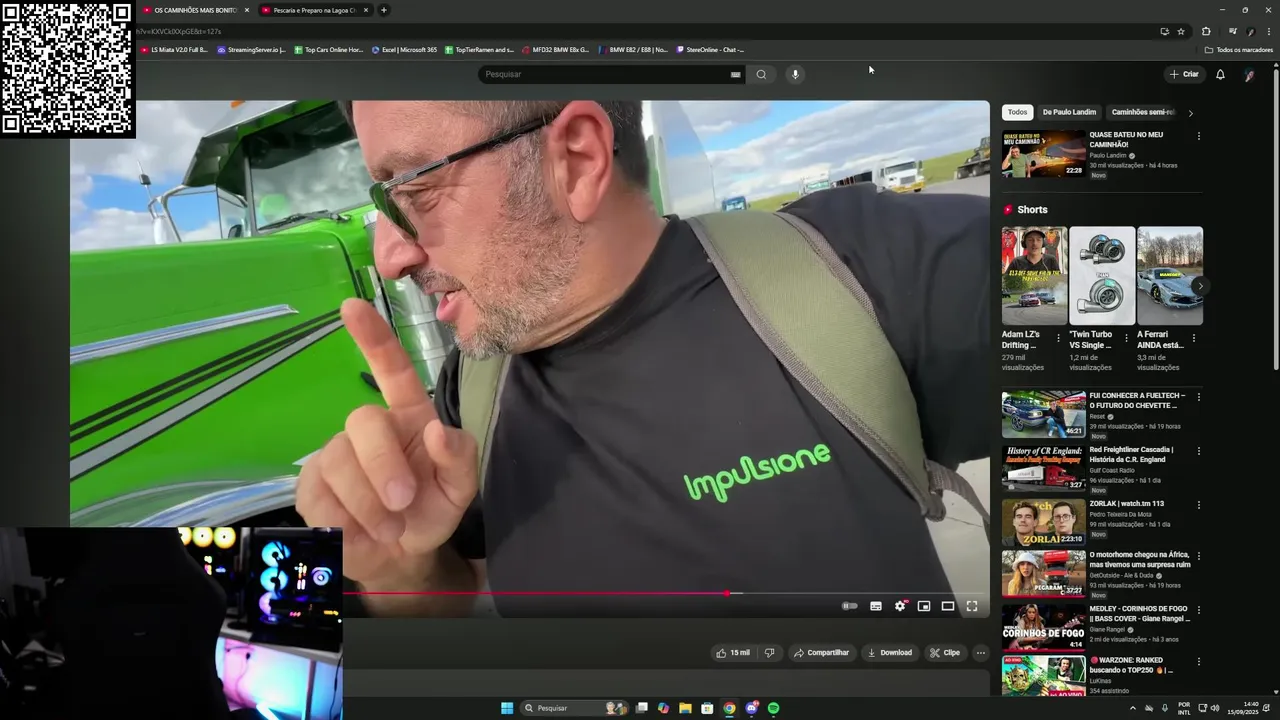Toggle subtitles/captions in the player

876,606
